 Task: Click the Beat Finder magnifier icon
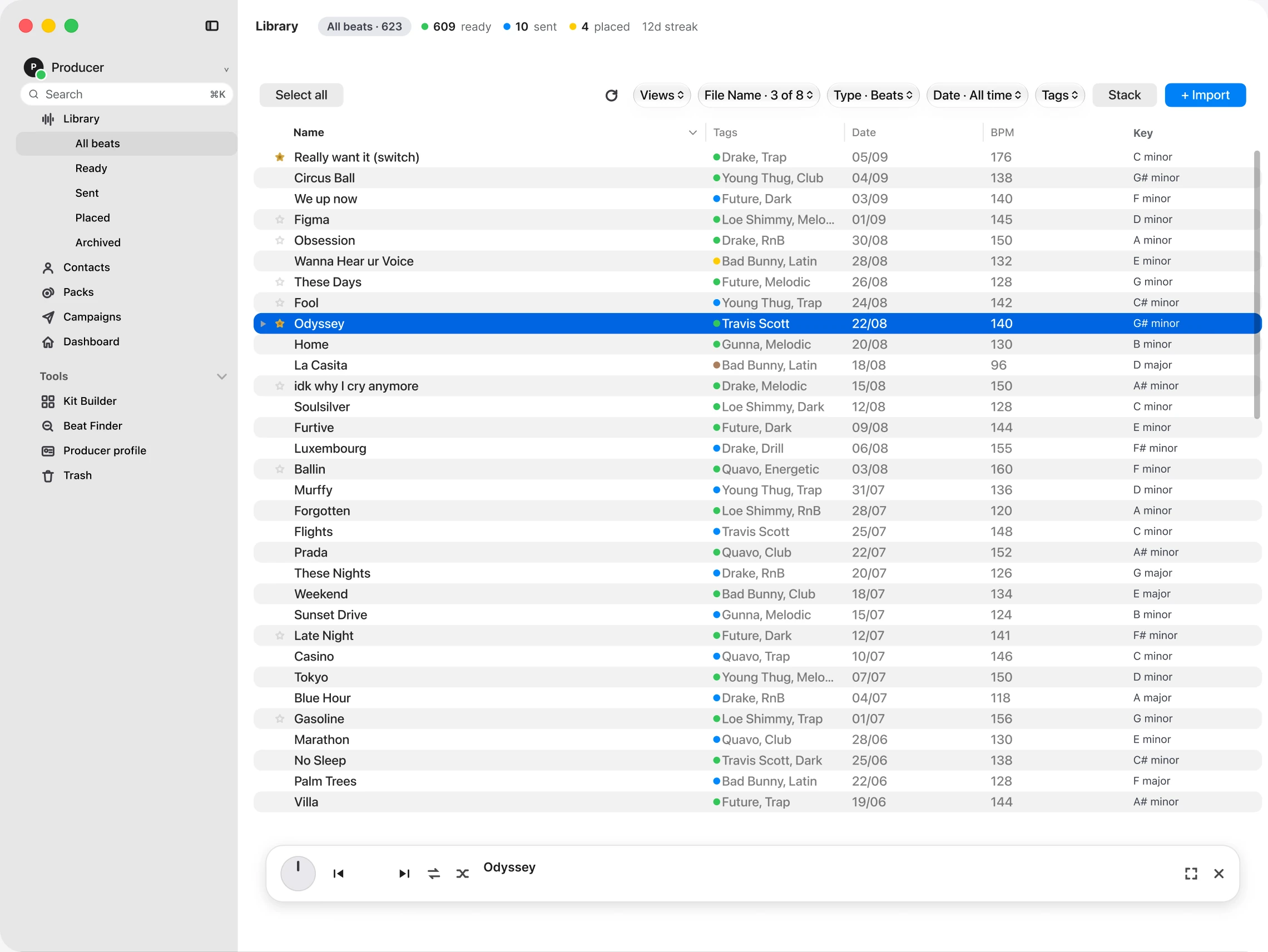tap(48, 426)
